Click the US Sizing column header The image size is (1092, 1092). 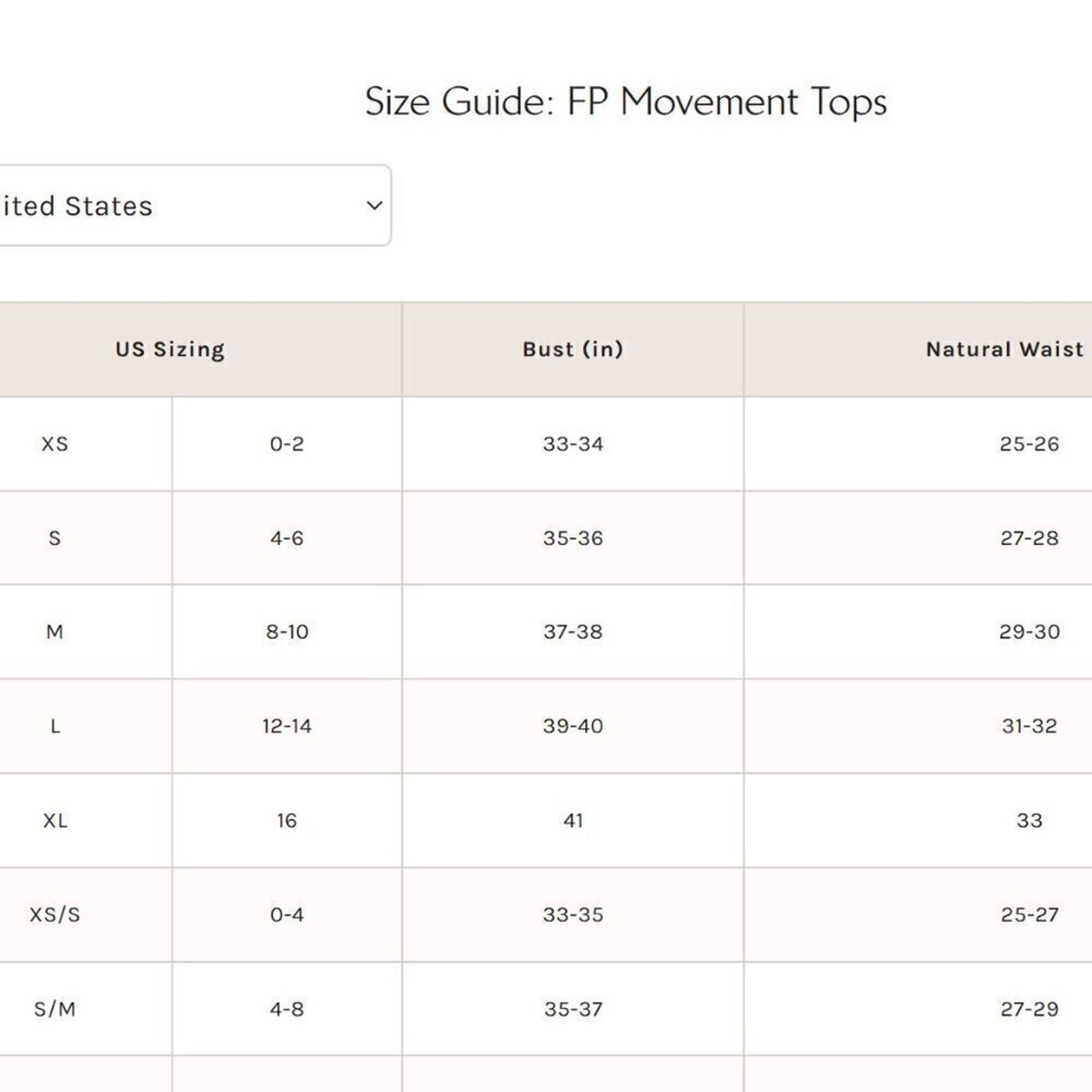[170, 349]
